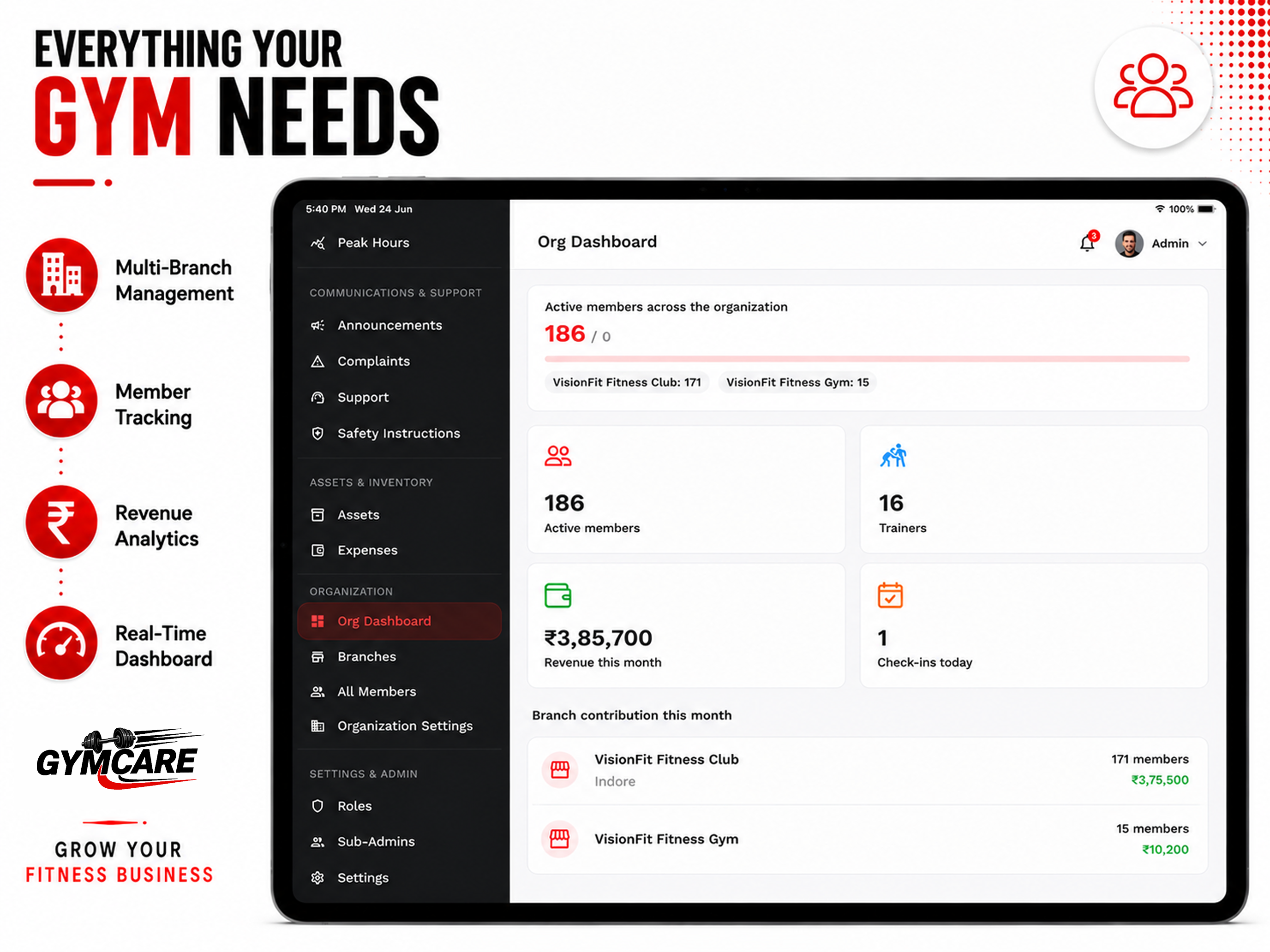Click the large red members circle icon

point(1153,87)
